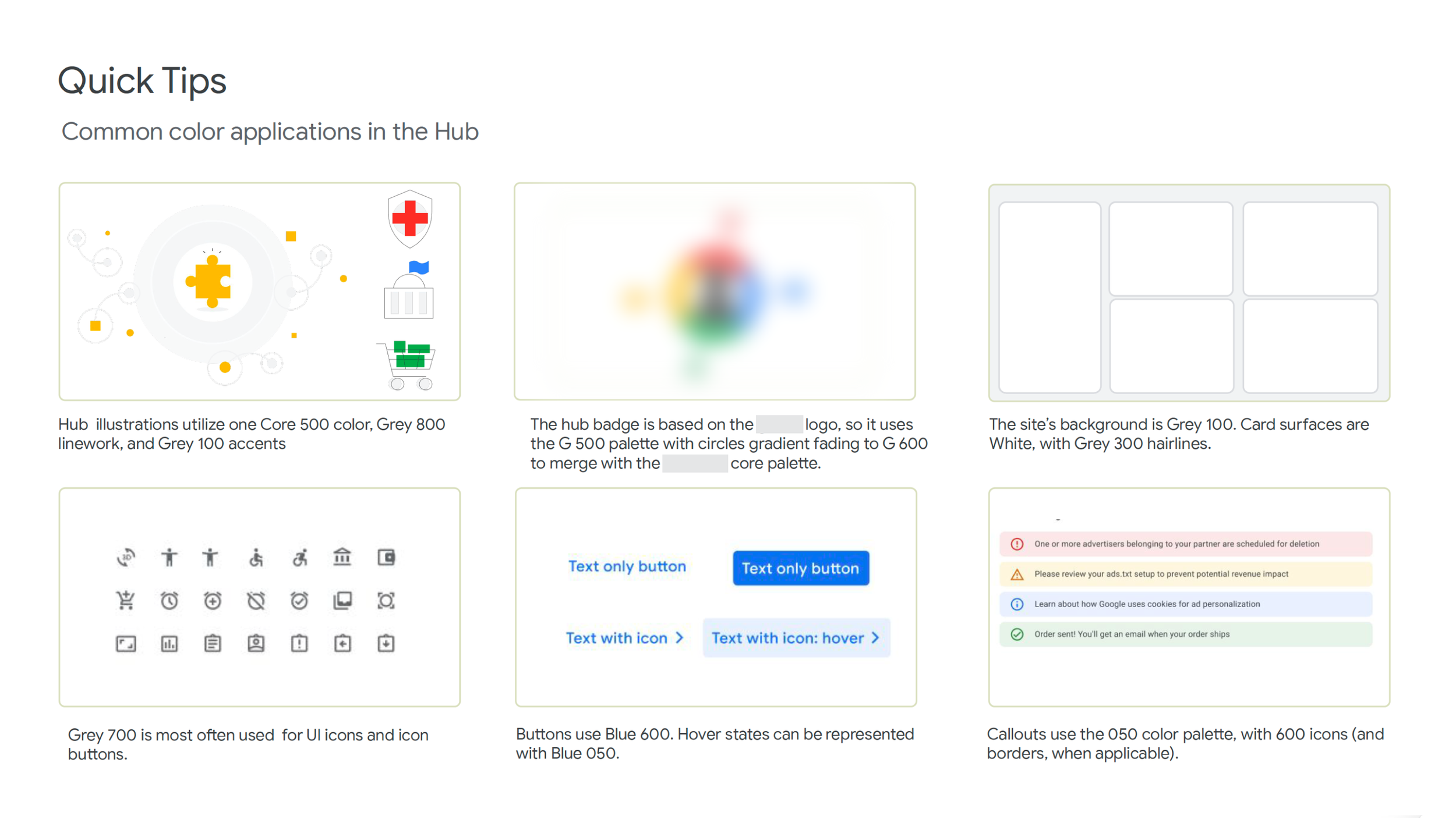This screenshot has width=1456, height=819.
Task: Click the Text with icon chevron button
Action: pyautogui.click(x=624, y=638)
